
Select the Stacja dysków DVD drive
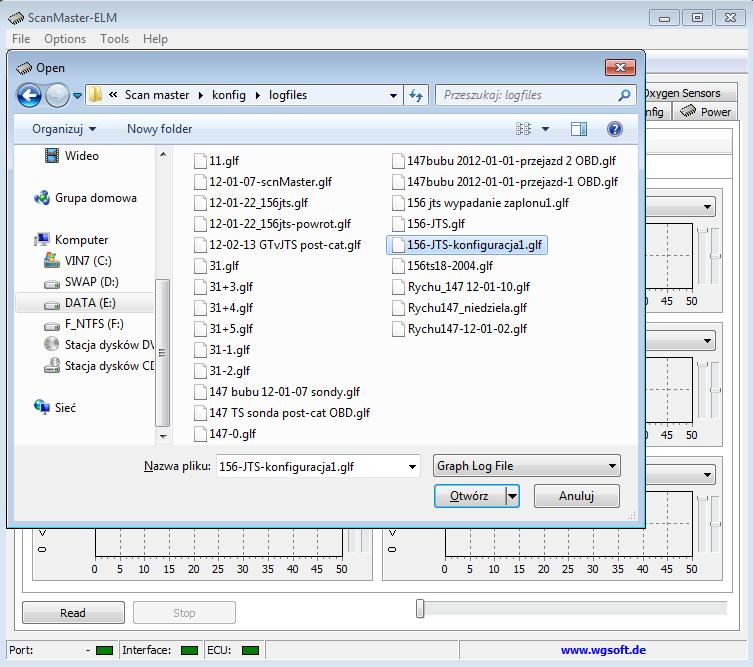(98, 345)
